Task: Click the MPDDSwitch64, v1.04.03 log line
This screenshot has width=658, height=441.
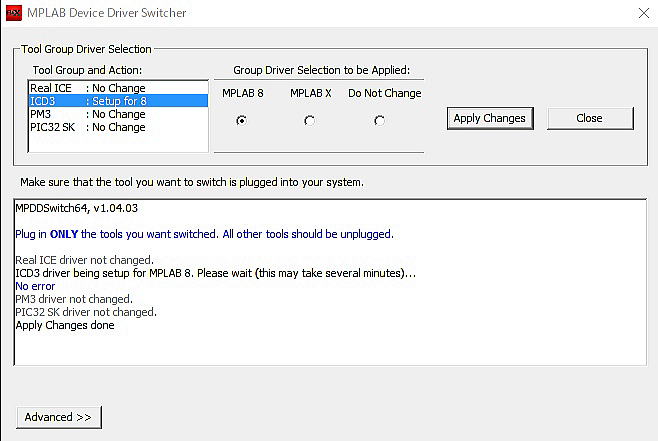Action: 76,208
